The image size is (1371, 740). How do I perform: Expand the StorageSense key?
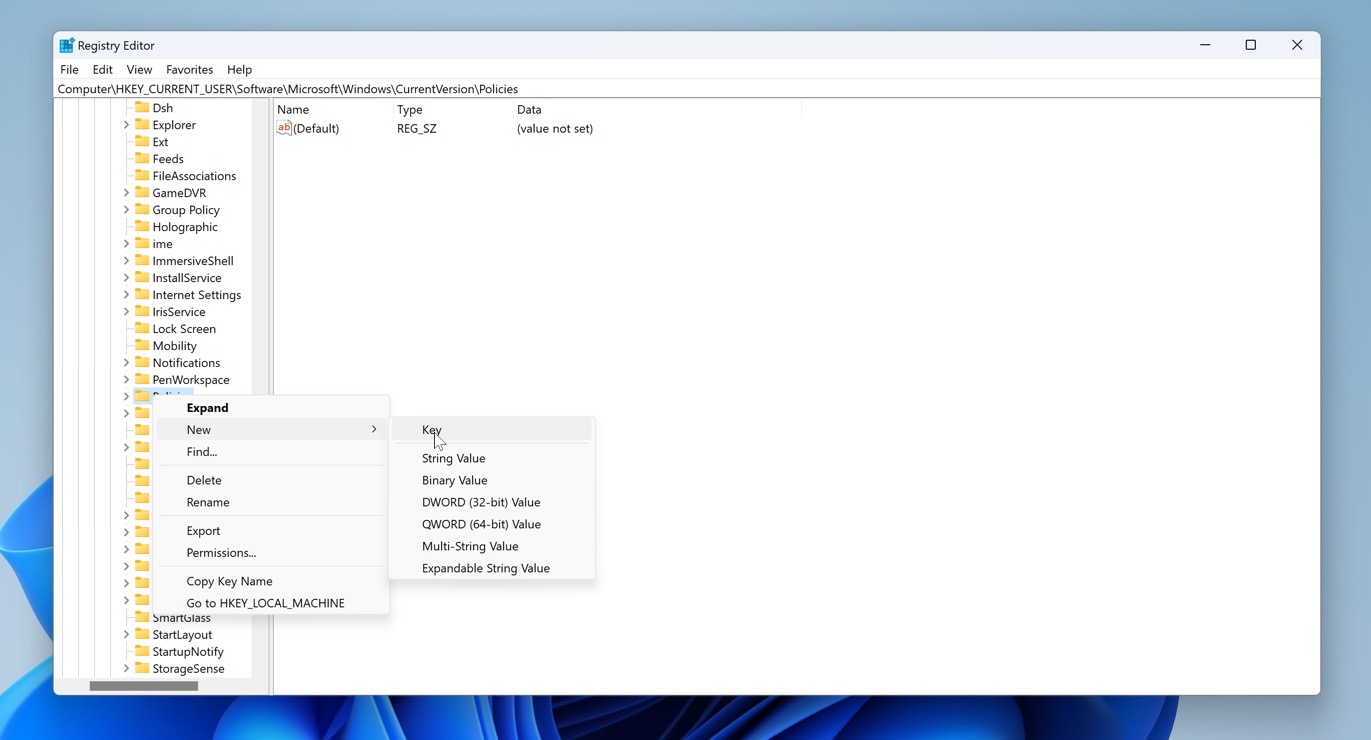[126, 669]
